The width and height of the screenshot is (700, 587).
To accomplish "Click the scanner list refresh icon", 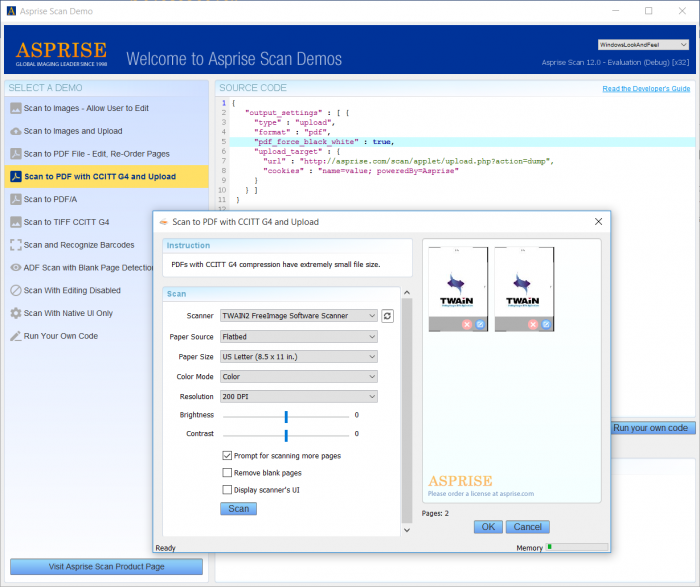I will point(387,316).
